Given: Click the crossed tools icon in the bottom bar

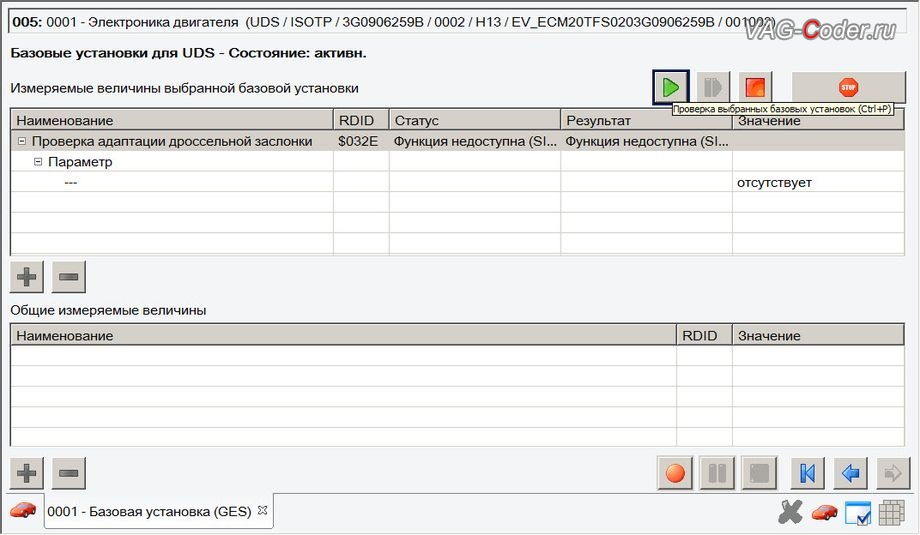Looking at the screenshot, I should point(790,512).
